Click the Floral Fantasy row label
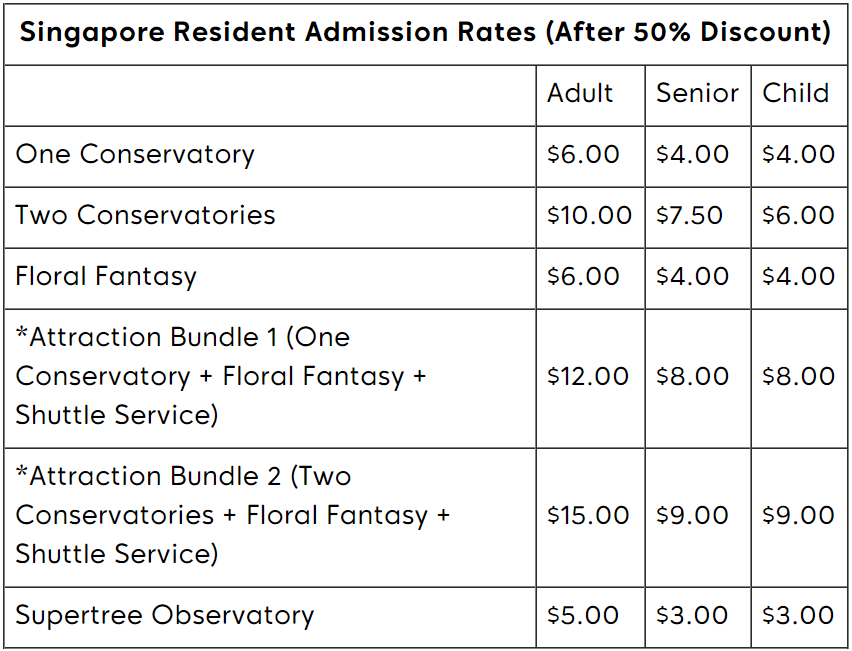852x651 pixels. [x=106, y=277]
